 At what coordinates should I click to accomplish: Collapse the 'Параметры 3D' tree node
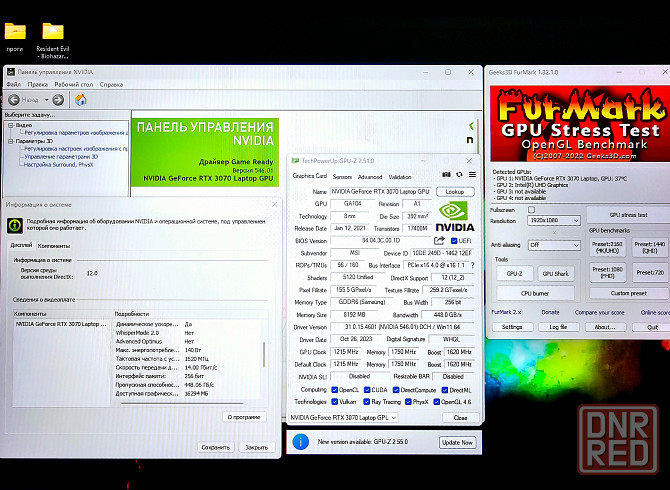point(11,141)
